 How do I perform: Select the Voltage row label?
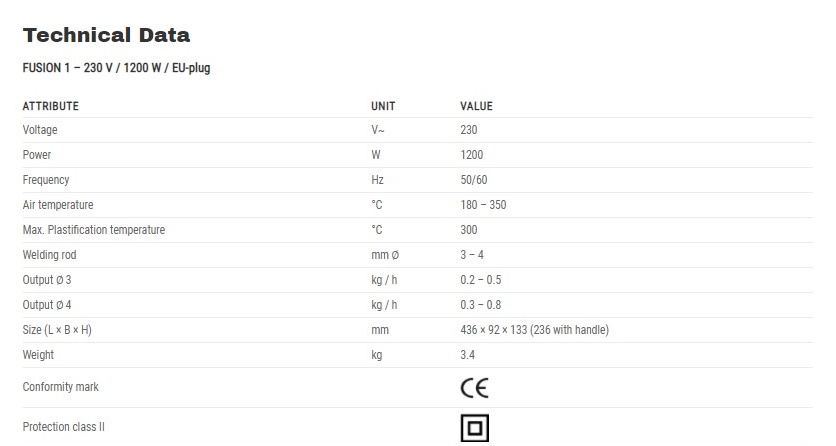coord(40,129)
